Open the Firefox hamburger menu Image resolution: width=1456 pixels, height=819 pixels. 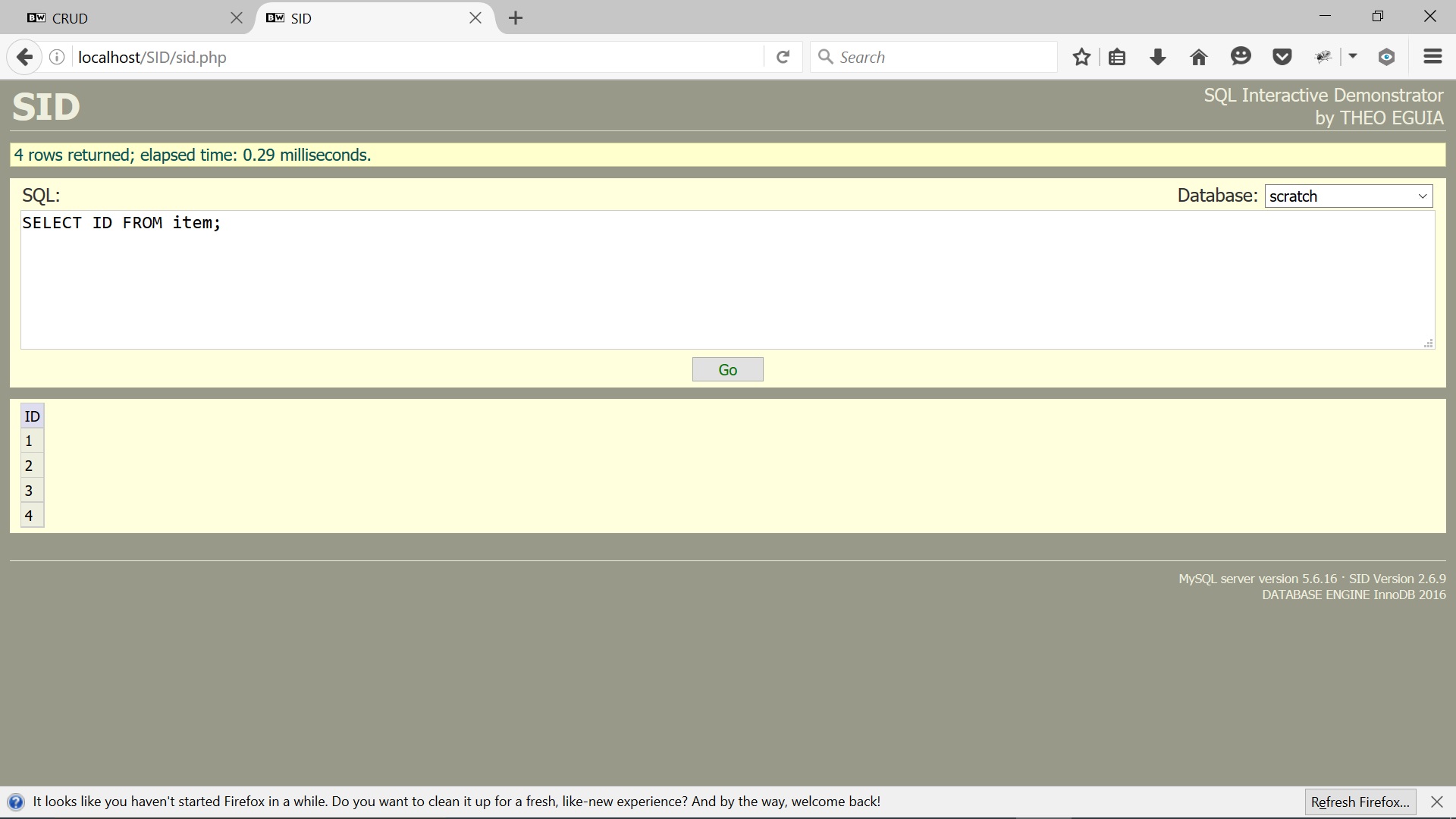[1432, 57]
